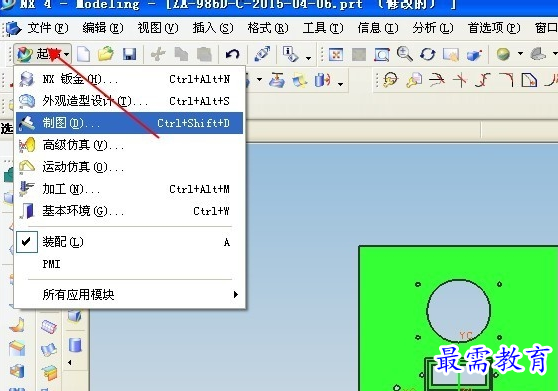The image size is (558, 391).
Task: Open the 信息(I) menu
Action: [x=378, y=28]
